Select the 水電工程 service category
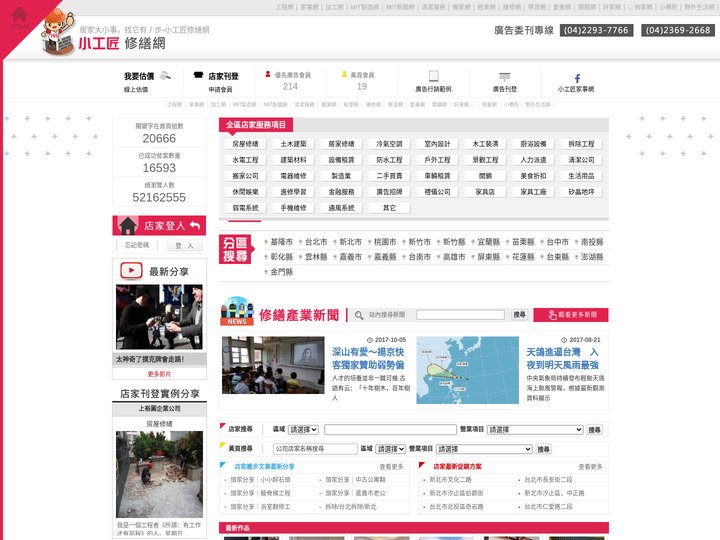 245,160
